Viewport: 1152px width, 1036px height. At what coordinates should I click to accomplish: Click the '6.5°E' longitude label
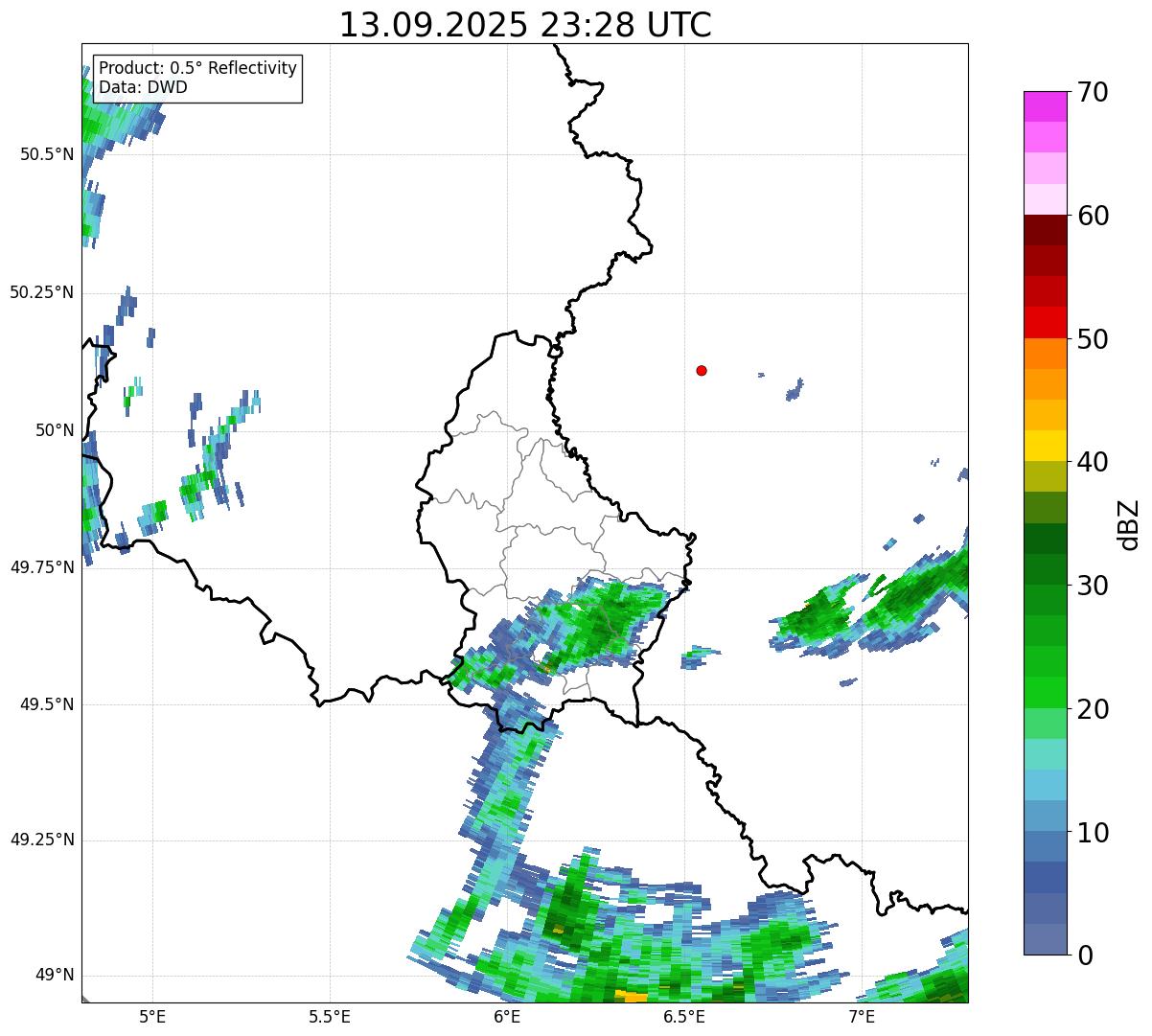pos(684,1017)
